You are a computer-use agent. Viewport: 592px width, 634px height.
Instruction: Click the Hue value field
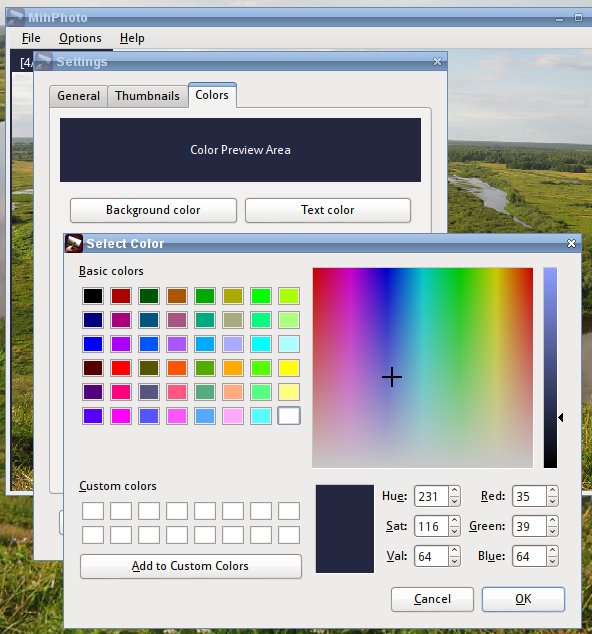(431, 496)
